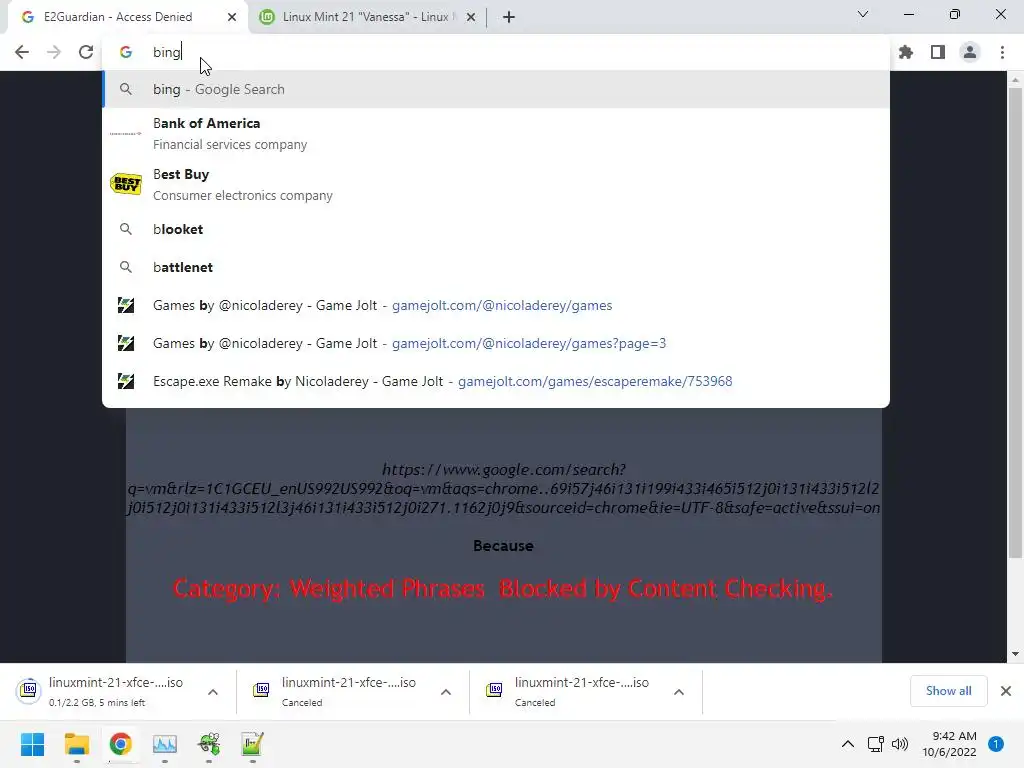
Task: Toggle the side panel icon
Action: click(938, 52)
